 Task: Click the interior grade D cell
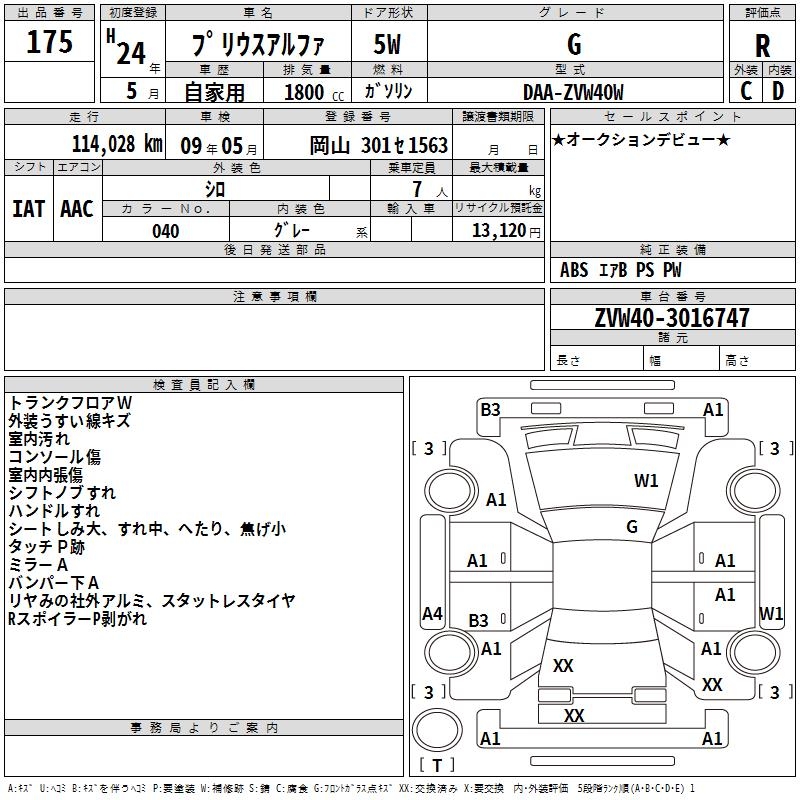(778, 91)
